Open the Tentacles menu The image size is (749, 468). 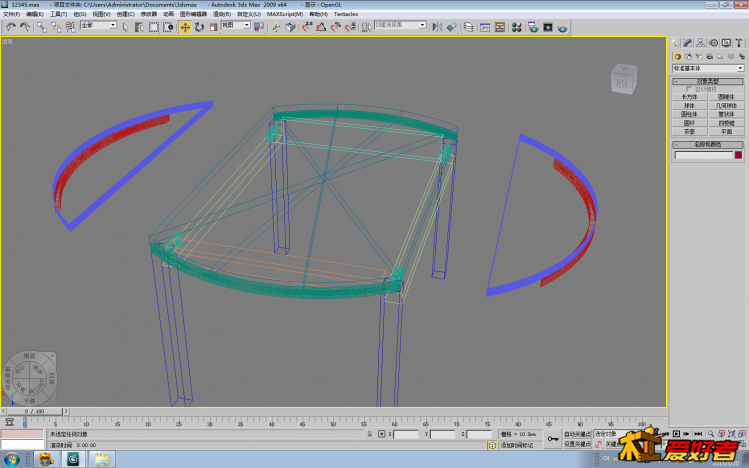pyautogui.click(x=346, y=14)
